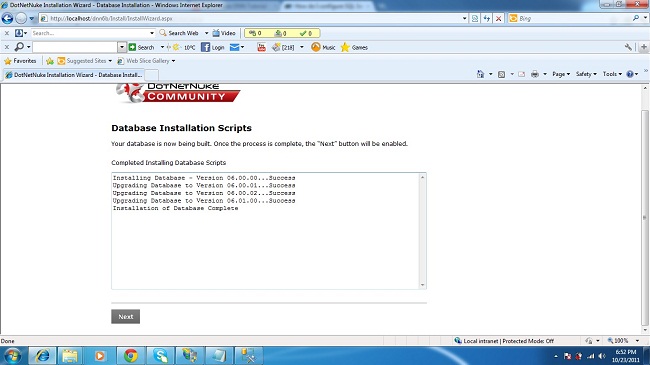Open the Bing search provider dropdown
This screenshot has width=650, height=365.
(x=645, y=18)
